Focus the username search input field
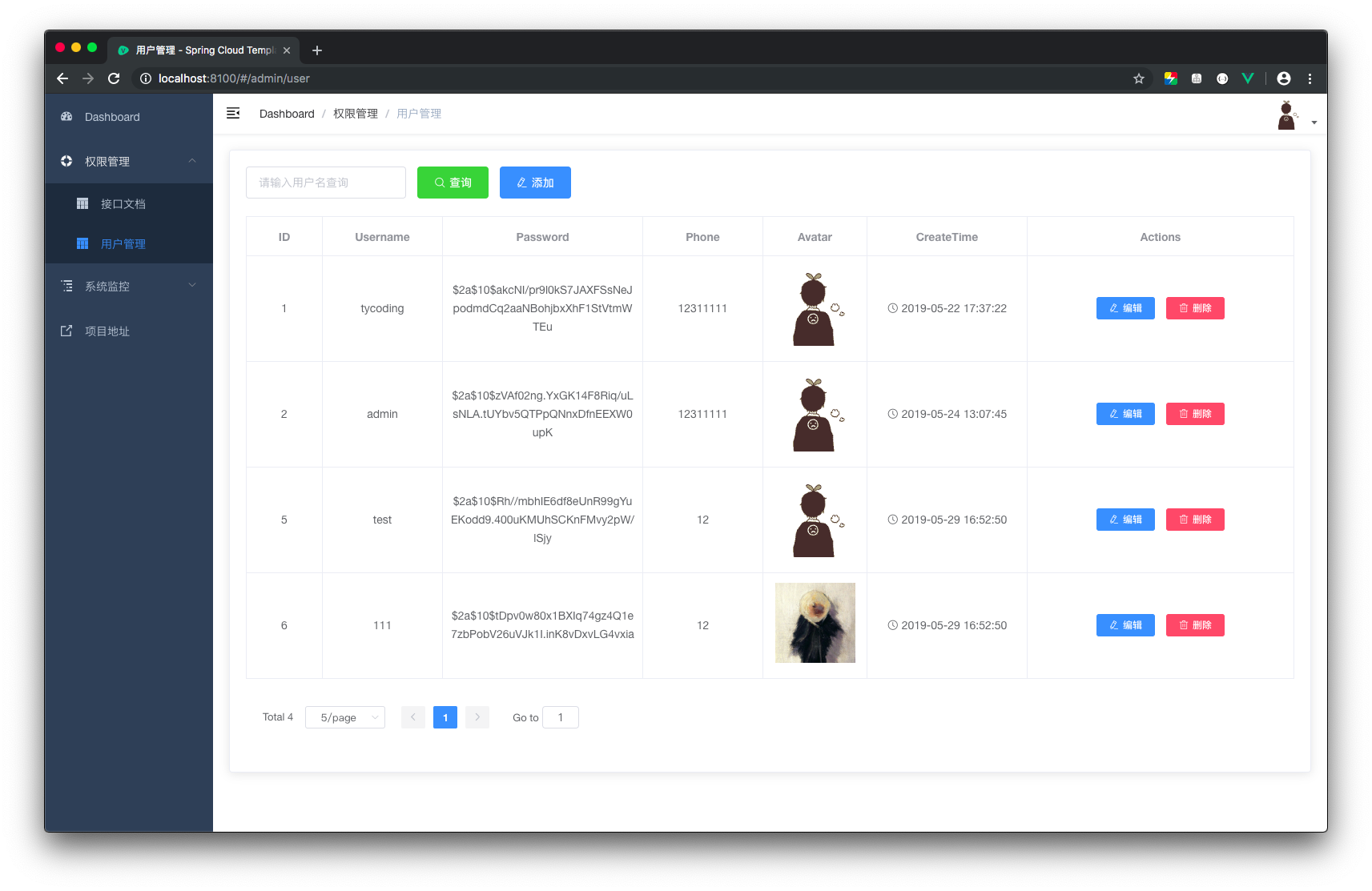 tap(326, 183)
